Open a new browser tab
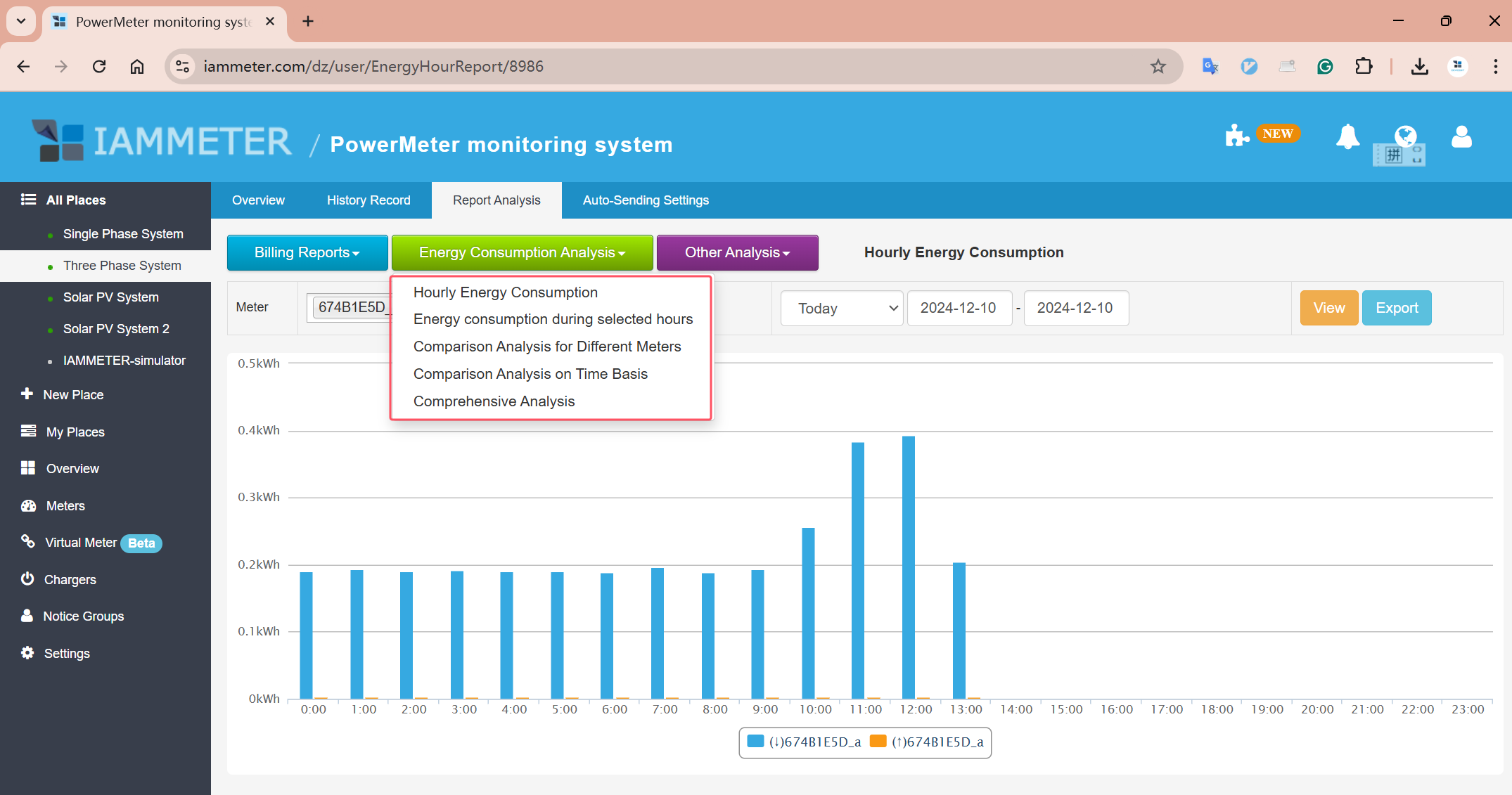1512x795 pixels. pos(308,21)
